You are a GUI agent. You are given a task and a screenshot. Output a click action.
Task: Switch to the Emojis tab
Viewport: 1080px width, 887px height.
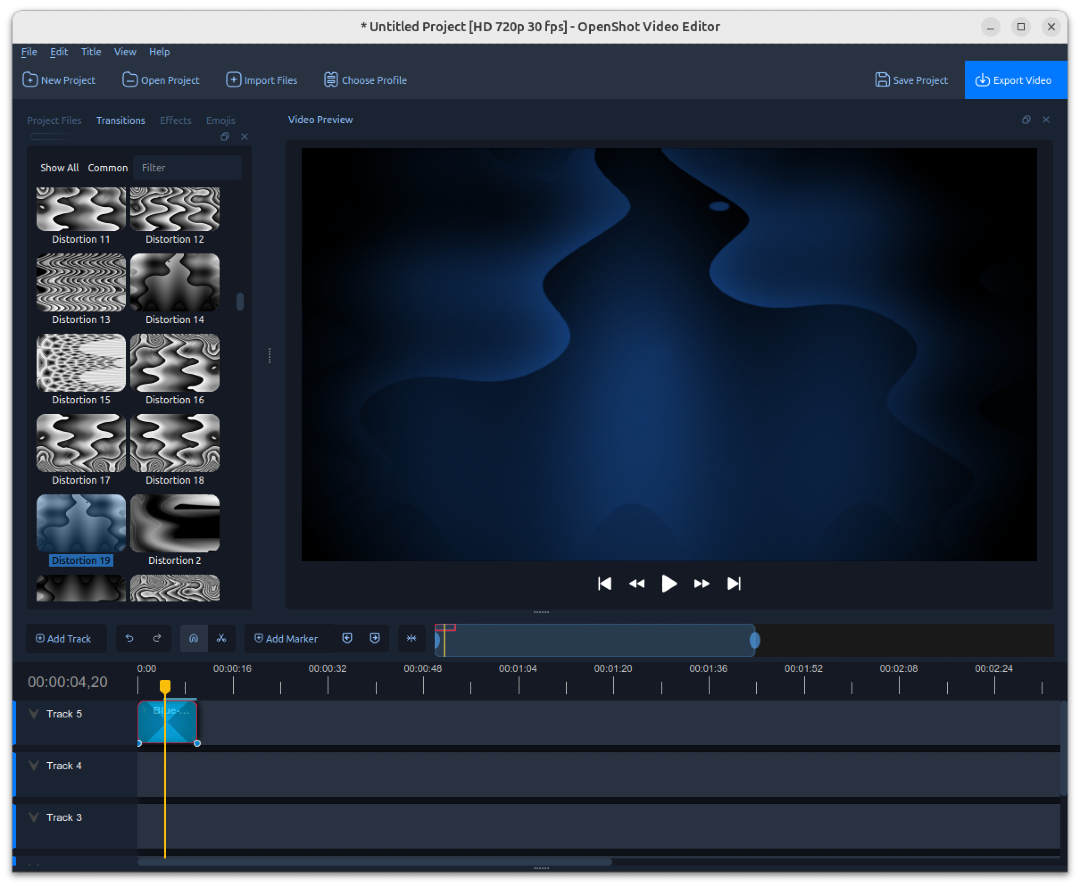click(x=220, y=120)
